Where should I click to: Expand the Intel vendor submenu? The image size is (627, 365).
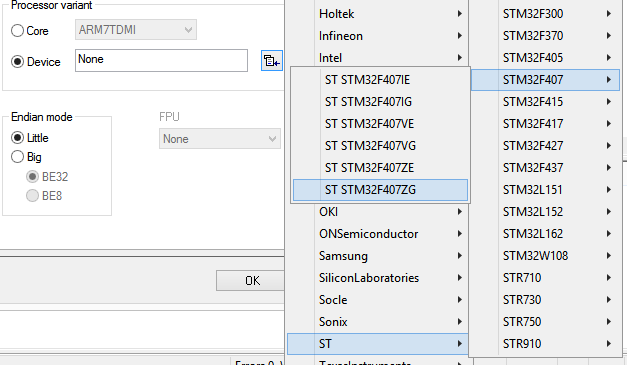[378, 58]
